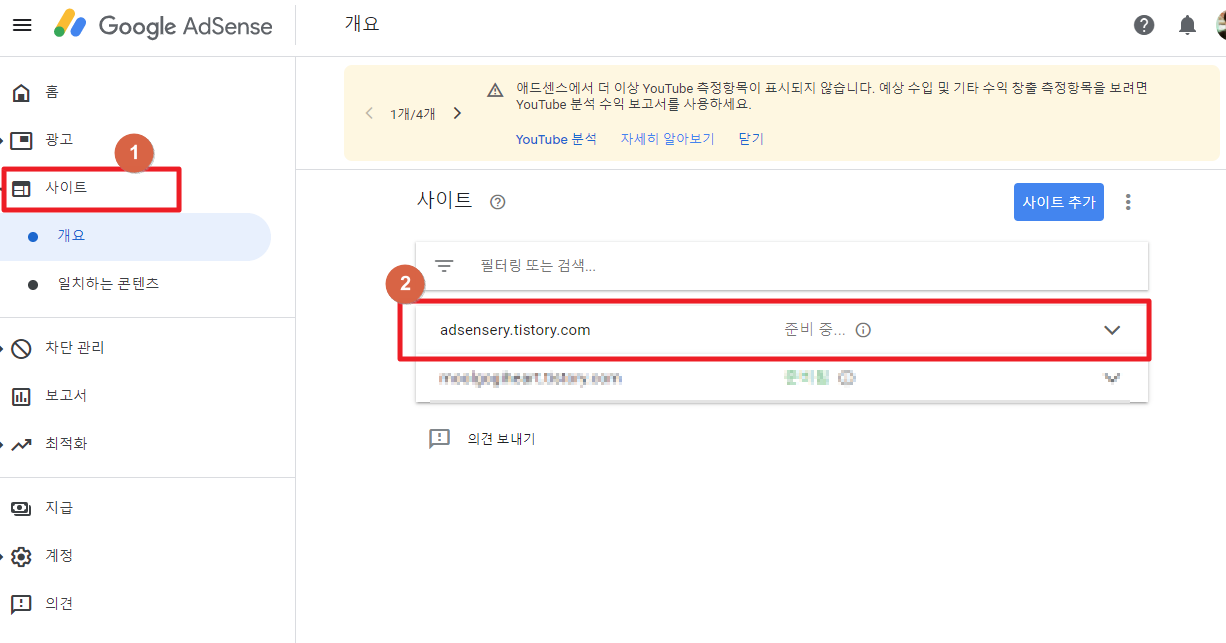
Task: Click the help icon next to 사이트 heading
Action: (x=497, y=202)
